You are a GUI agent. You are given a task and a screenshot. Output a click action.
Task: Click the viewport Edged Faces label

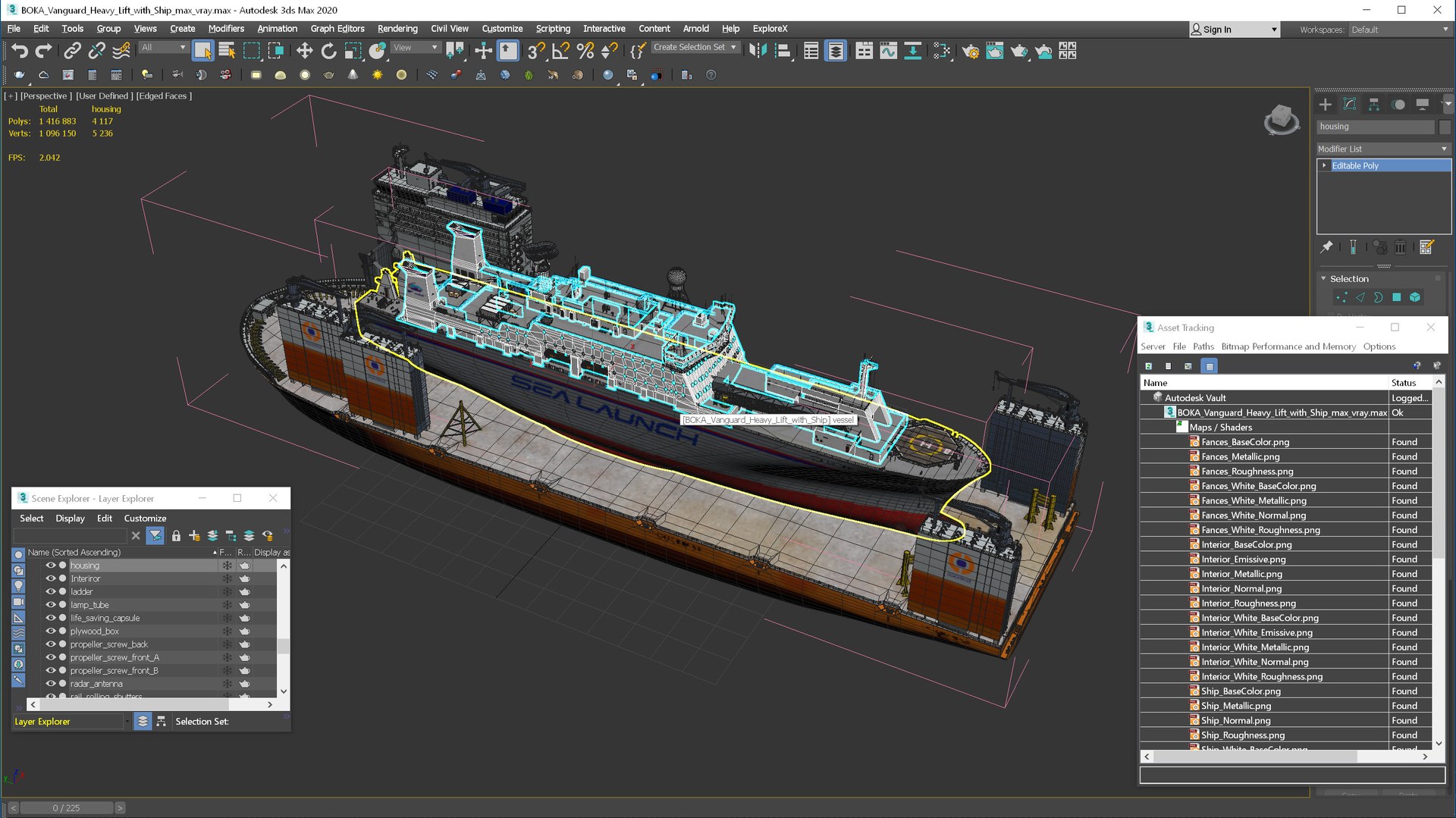[164, 96]
